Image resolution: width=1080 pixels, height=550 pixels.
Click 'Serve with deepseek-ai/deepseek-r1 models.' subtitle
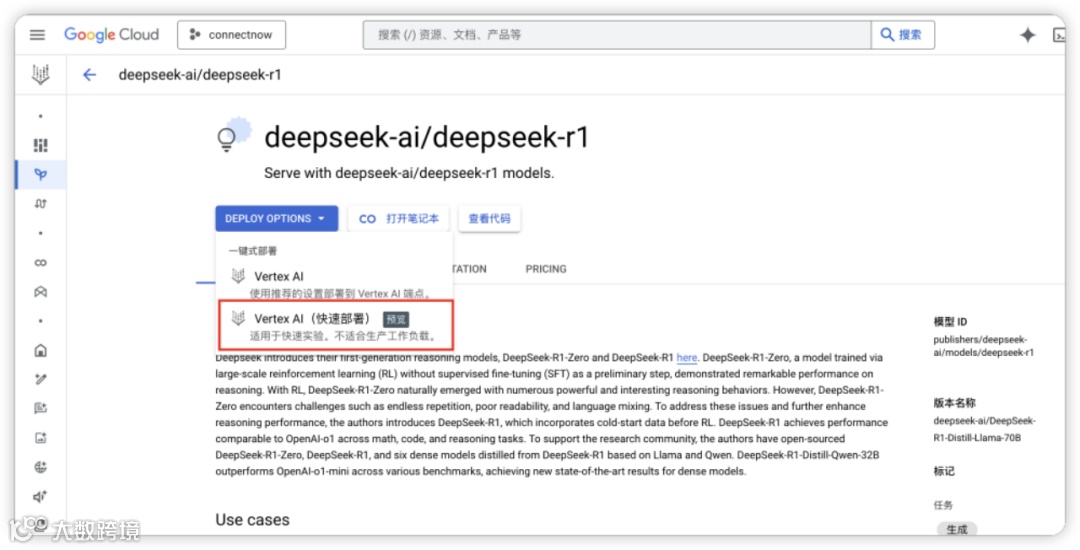[409, 173]
